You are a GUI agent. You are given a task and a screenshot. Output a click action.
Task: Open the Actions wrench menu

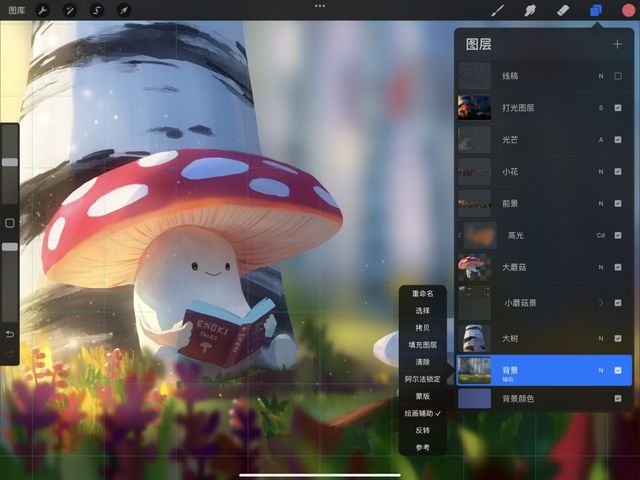(x=42, y=10)
